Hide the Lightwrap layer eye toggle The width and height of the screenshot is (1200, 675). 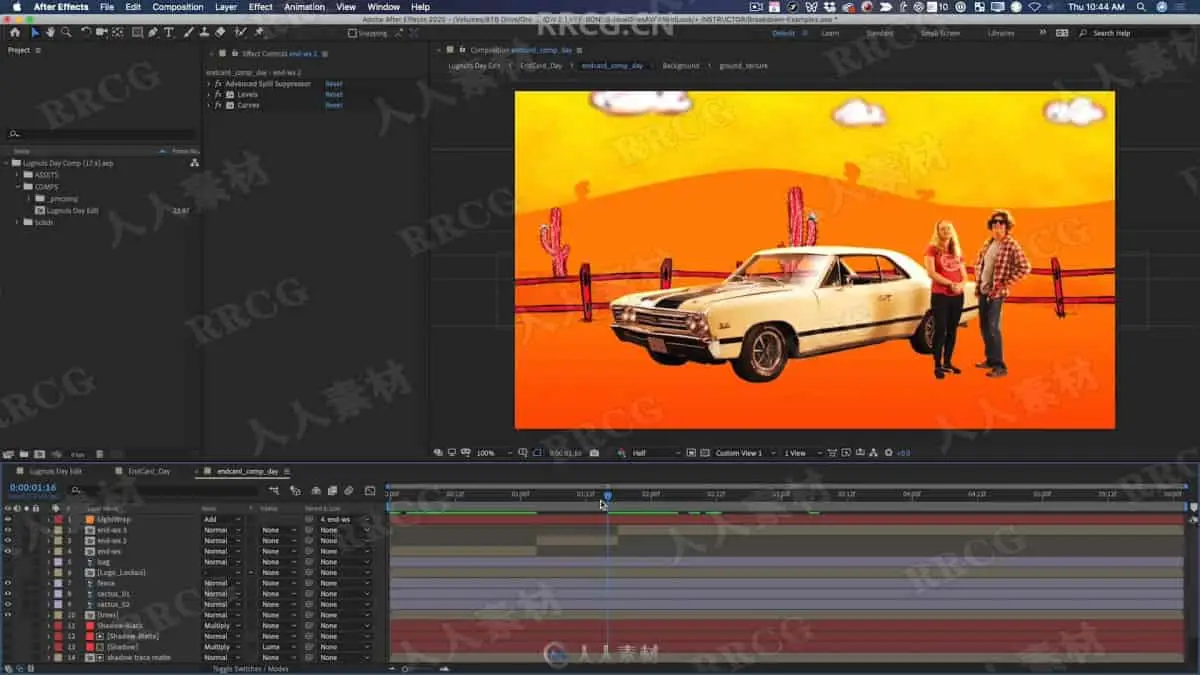pyautogui.click(x=8, y=520)
